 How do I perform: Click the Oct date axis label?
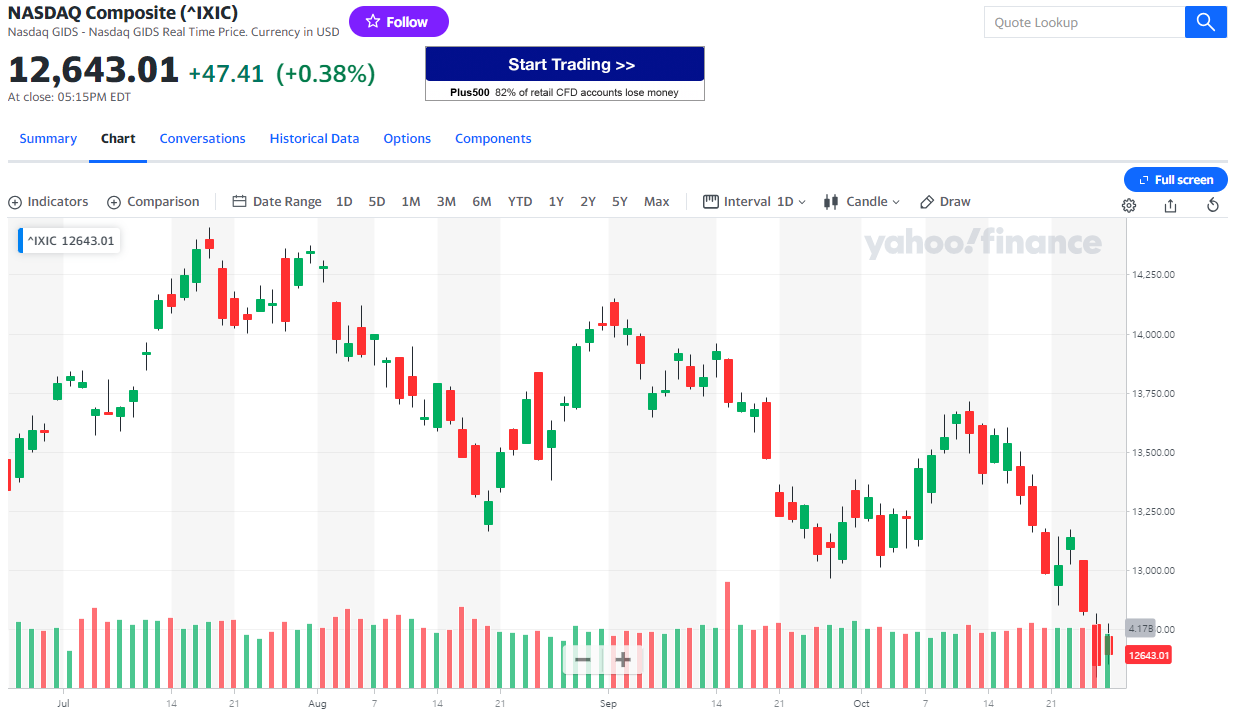click(862, 704)
